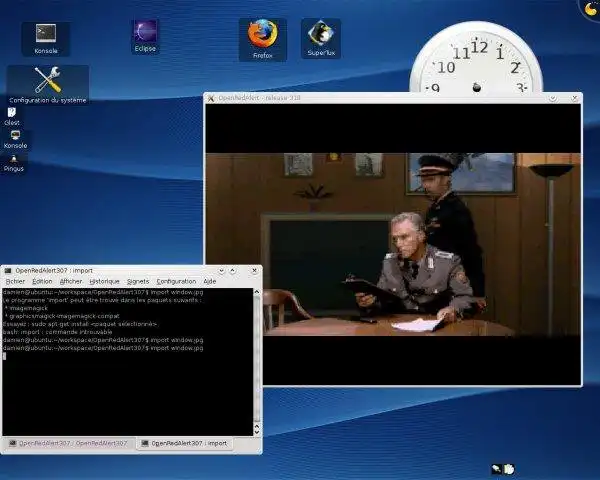Viewport: 600px width, 480px height.
Task: Open the Édition menu in Konsole
Action: click(42, 281)
